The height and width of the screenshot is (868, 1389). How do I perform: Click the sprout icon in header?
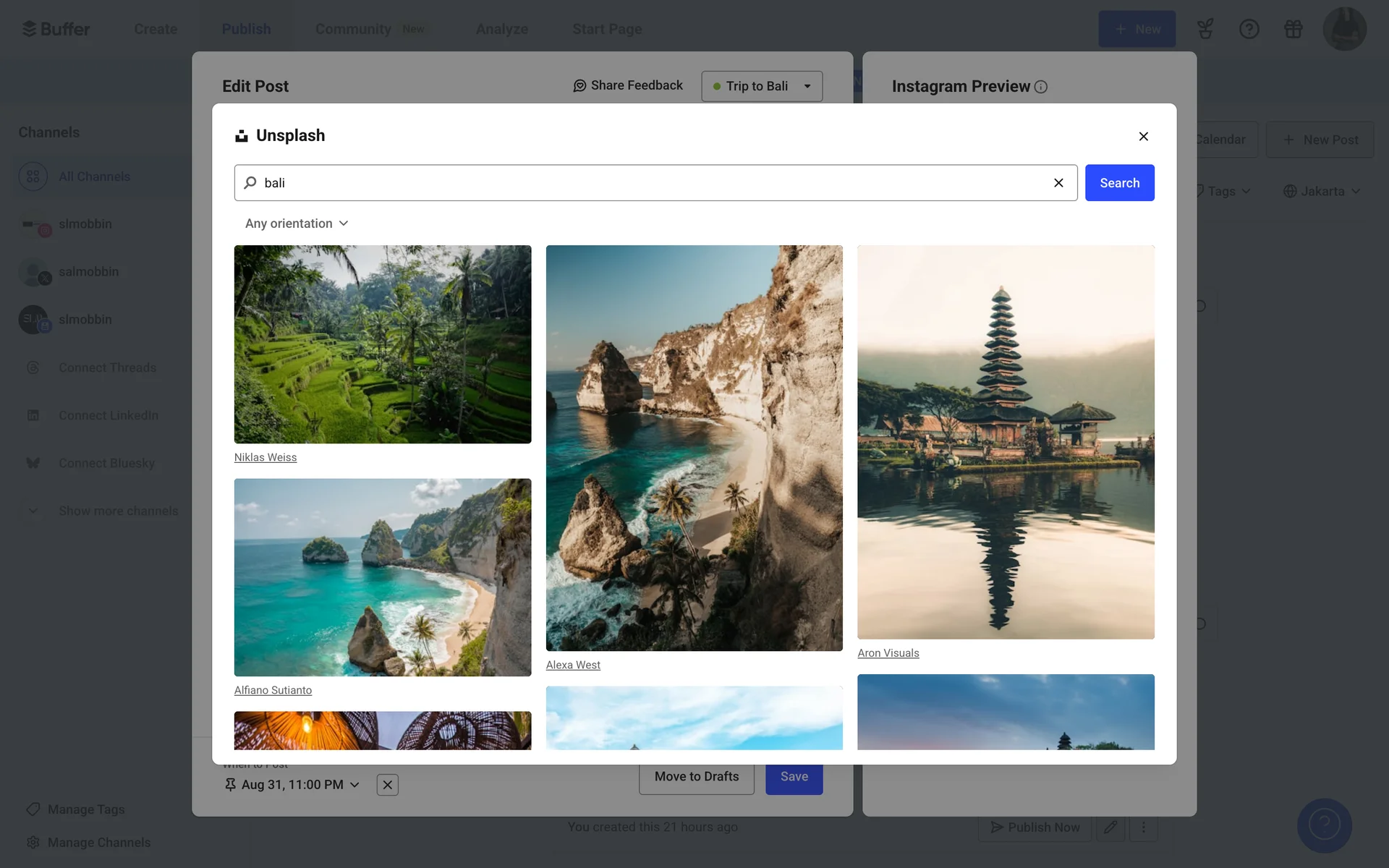(1205, 29)
